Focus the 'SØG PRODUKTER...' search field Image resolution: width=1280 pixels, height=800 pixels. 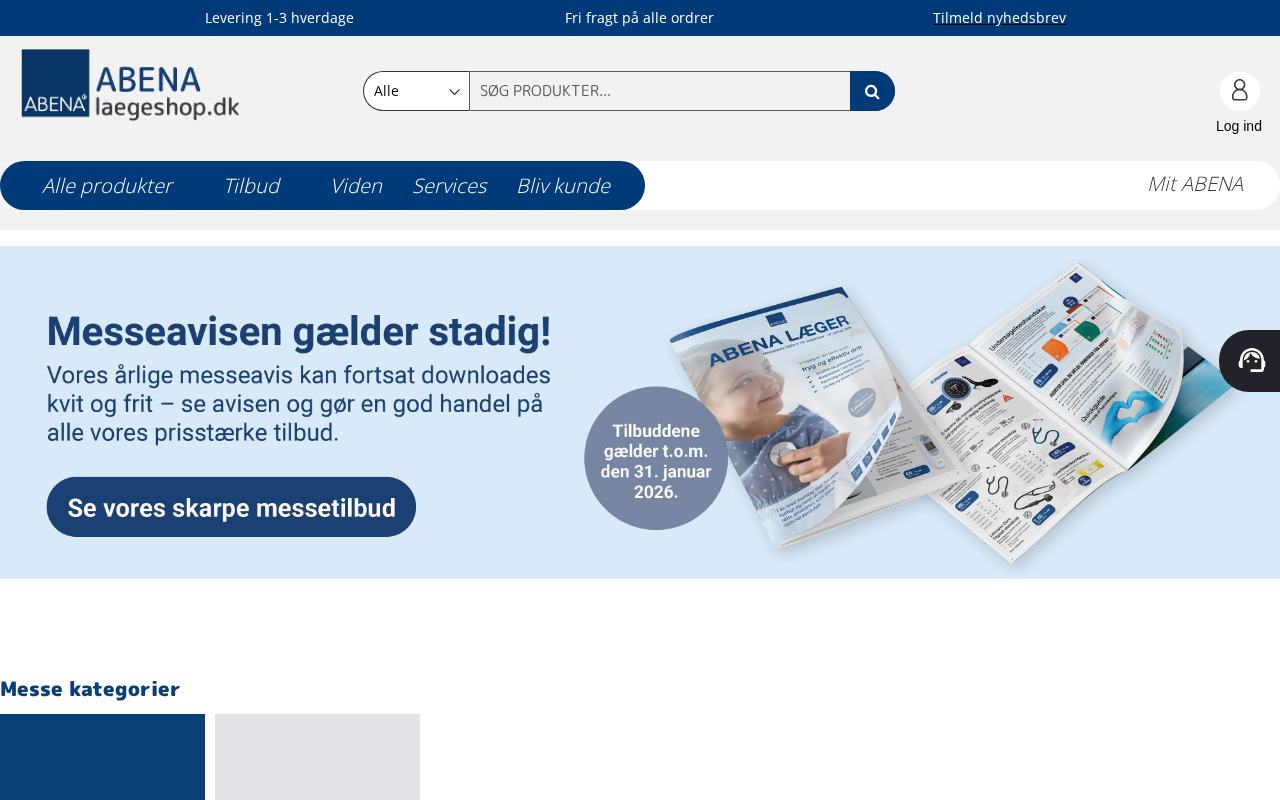660,91
